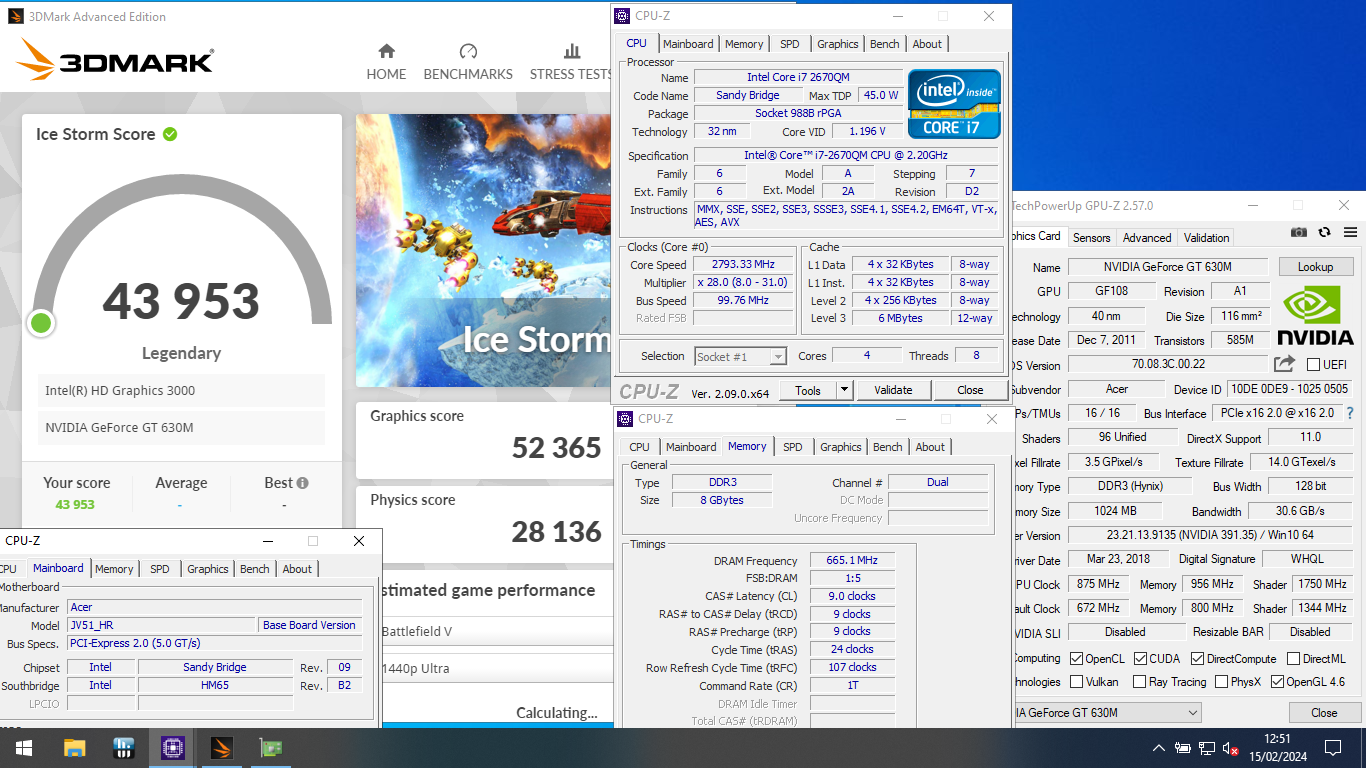
Task: Switch to Bench tab in top CPU-Z window
Action: (884, 44)
